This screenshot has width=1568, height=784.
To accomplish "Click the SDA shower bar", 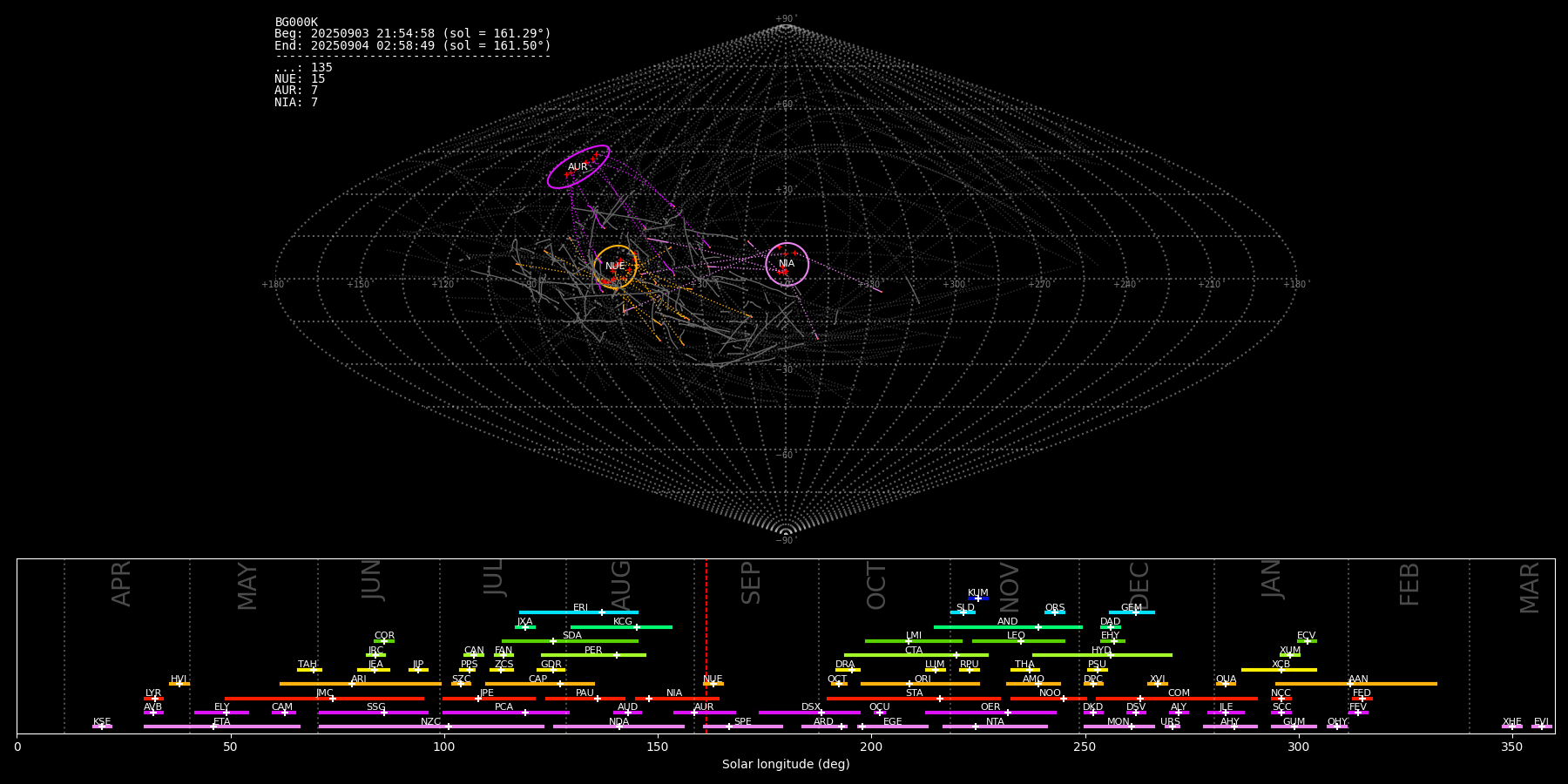I will 570,641.
